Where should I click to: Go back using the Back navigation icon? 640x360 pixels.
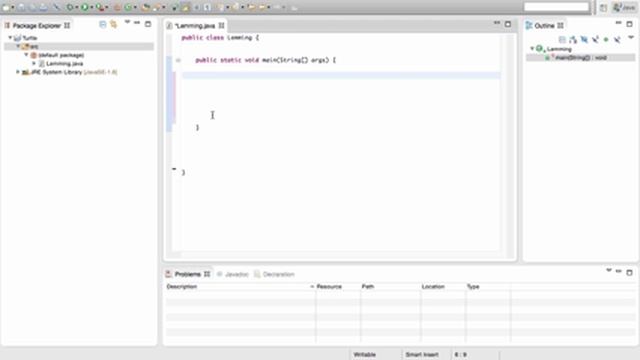click(262, 7)
